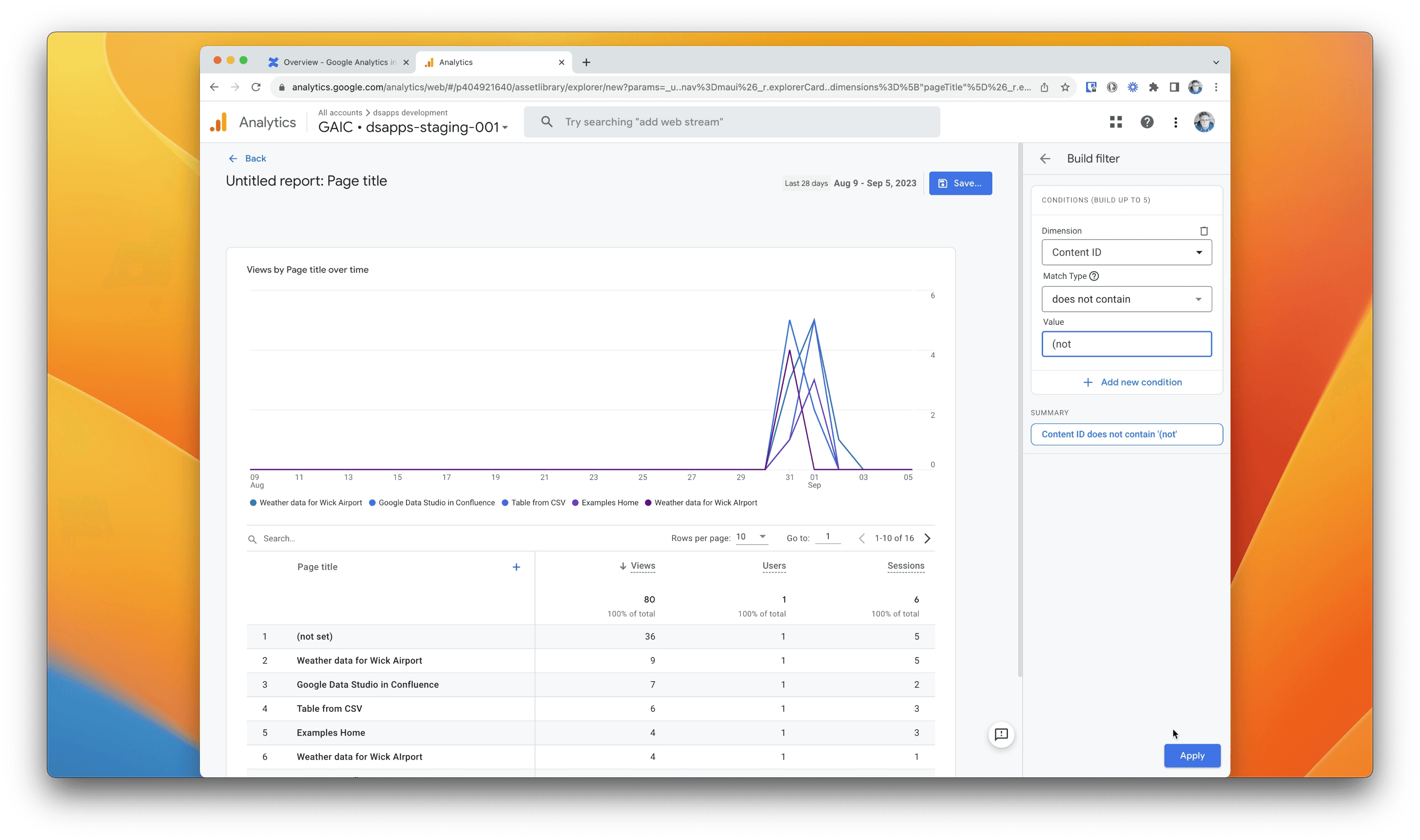The image size is (1420, 840).
Task: Click Page title column header
Action: click(x=317, y=567)
